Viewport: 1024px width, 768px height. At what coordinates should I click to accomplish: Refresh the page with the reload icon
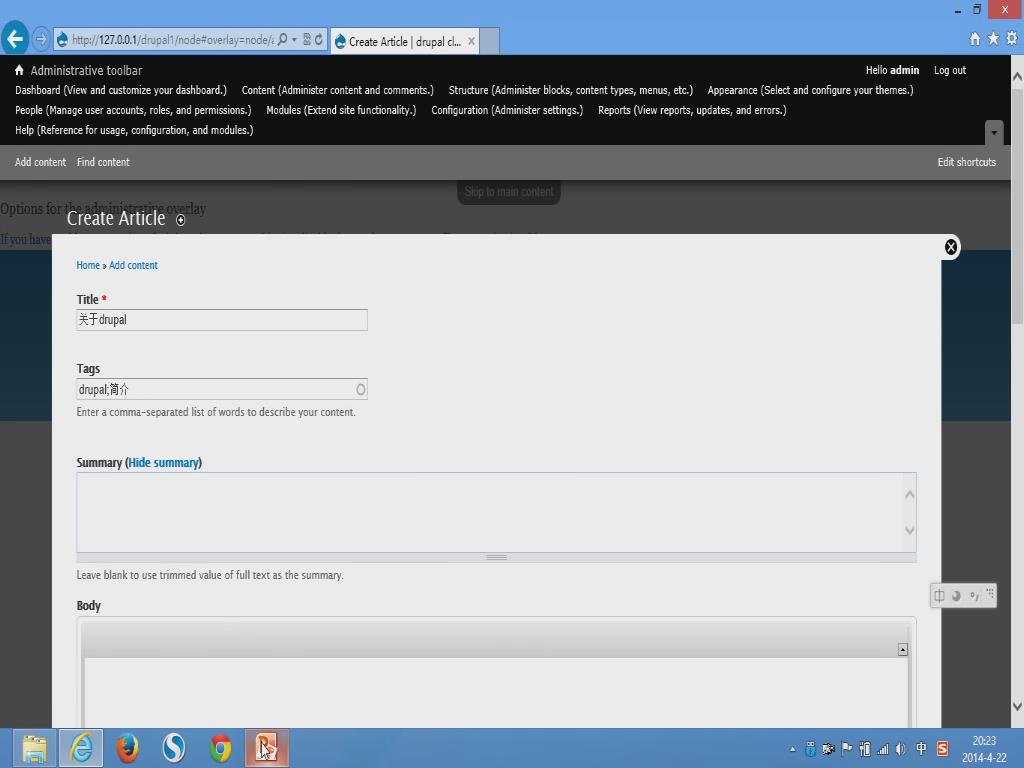coord(319,40)
